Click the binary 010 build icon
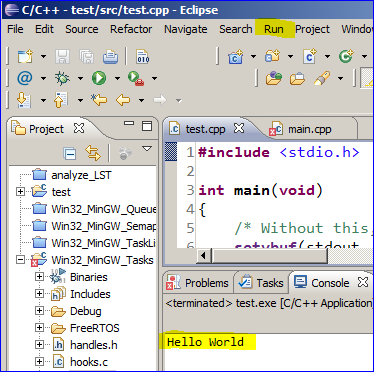The width and height of the screenshot is (374, 372). (x=143, y=56)
